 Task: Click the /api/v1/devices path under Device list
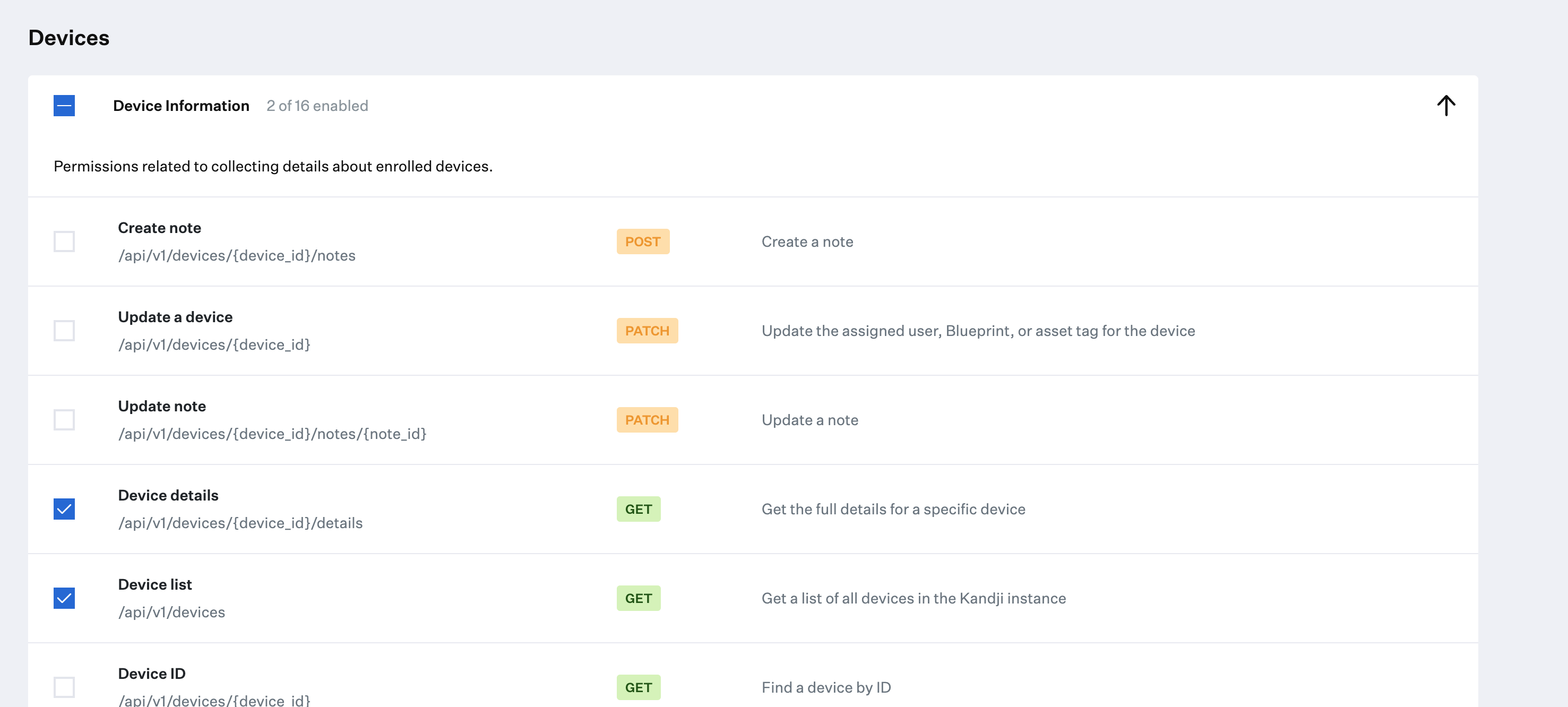point(171,612)
